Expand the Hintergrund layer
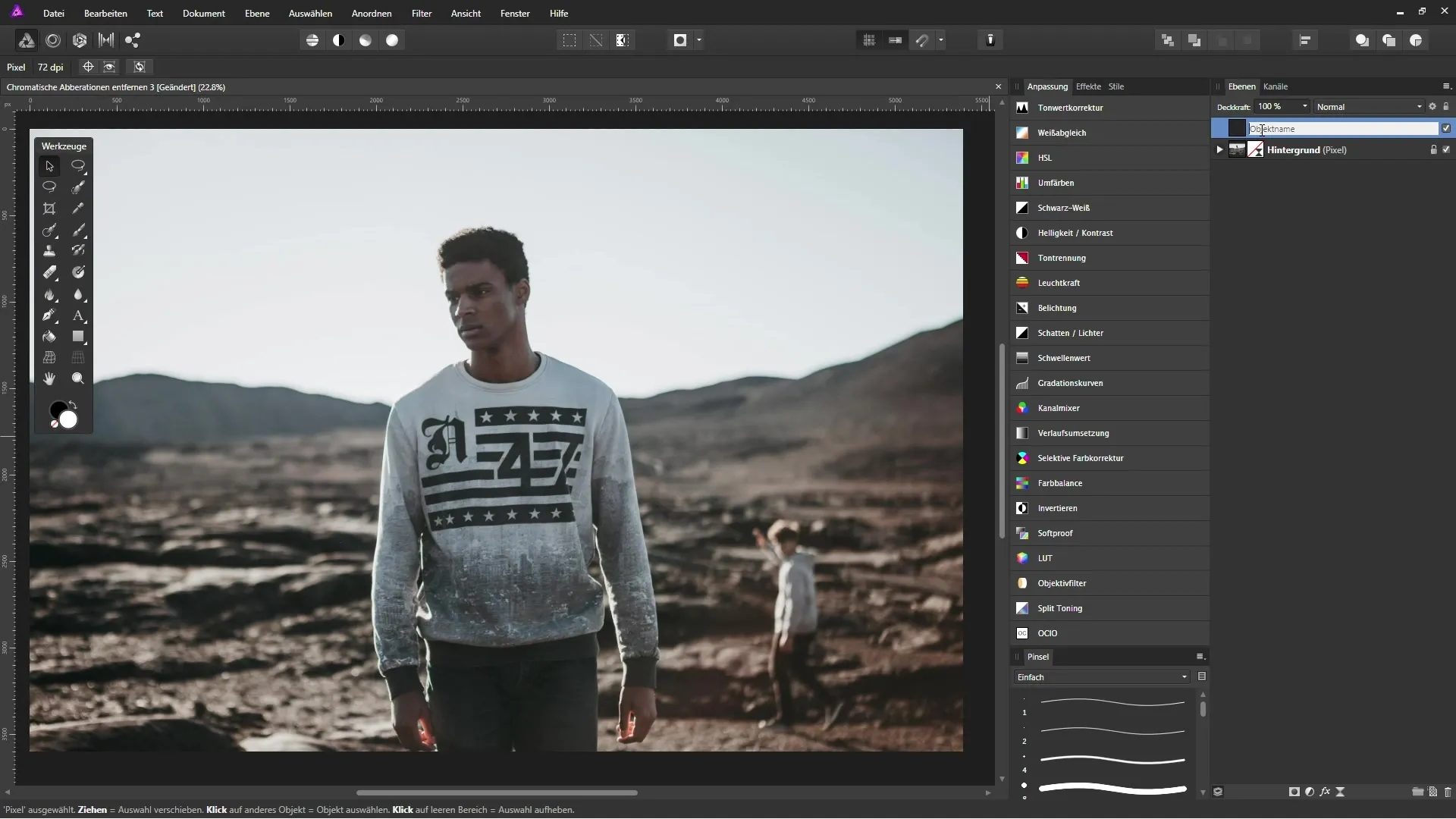Viewport: 1456px width, 819px height. click(1219, 150)
